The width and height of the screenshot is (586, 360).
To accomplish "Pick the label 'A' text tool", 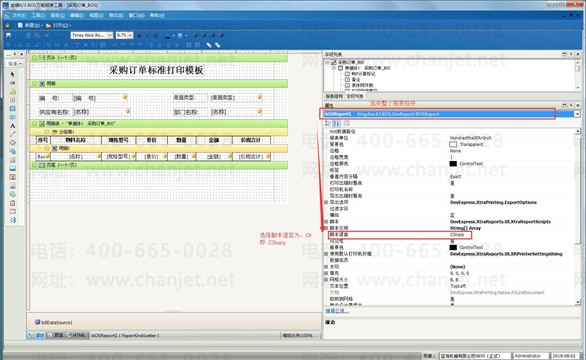I will (x=12, y=126).
